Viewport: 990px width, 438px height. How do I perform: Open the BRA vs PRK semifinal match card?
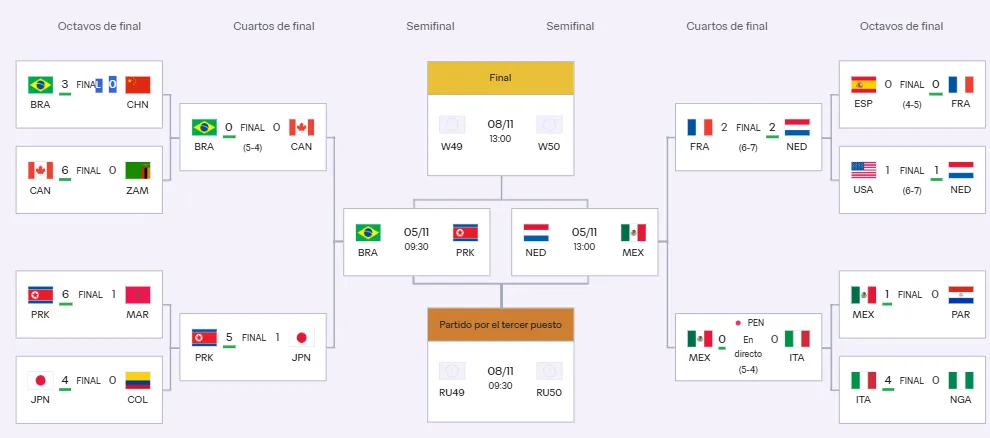(x=416, y=241)
